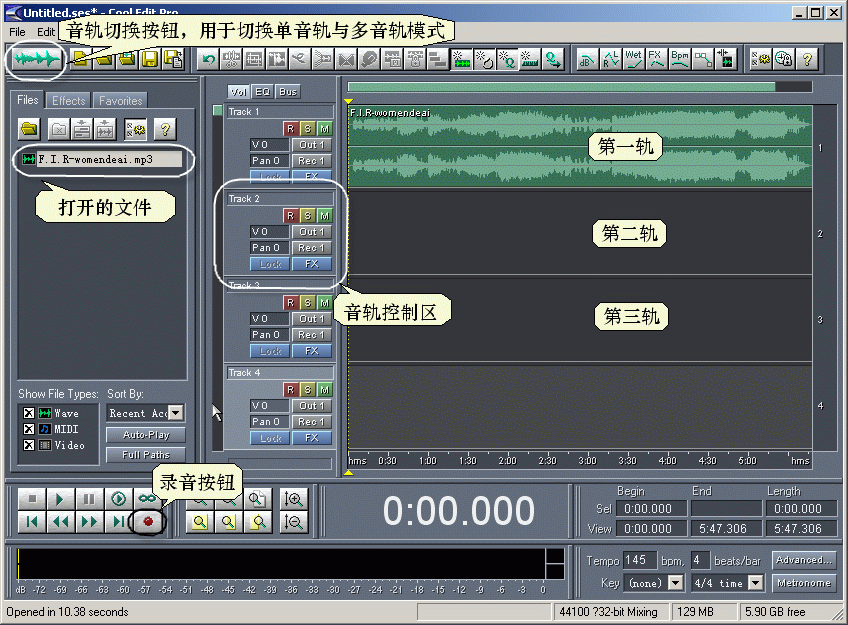848x625 pixels.
Task: Solo Track 3 with S button
Action: click(x=308, y=303)
